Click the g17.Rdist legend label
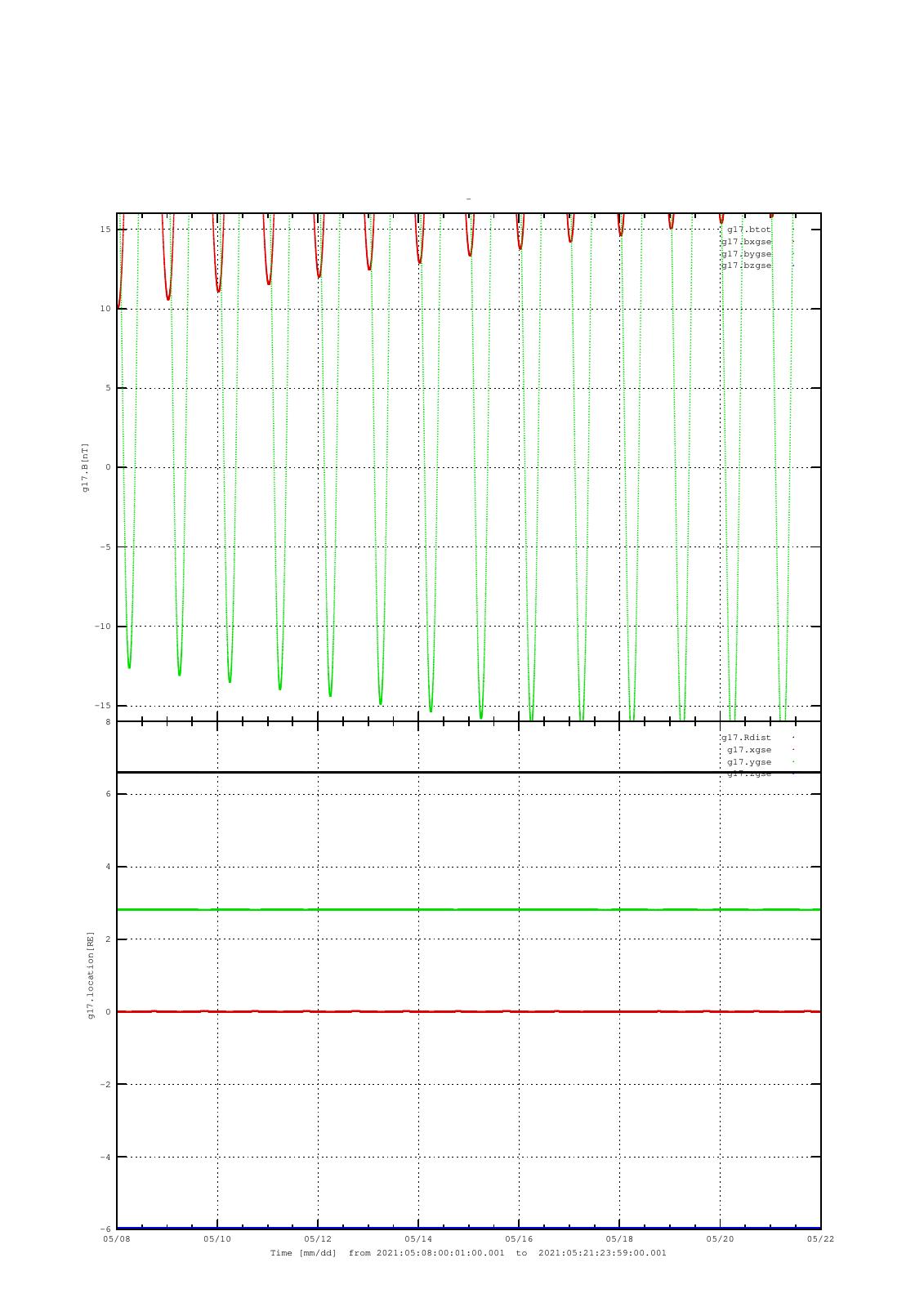The image size is (924, 1307). [x=746, y=738]
